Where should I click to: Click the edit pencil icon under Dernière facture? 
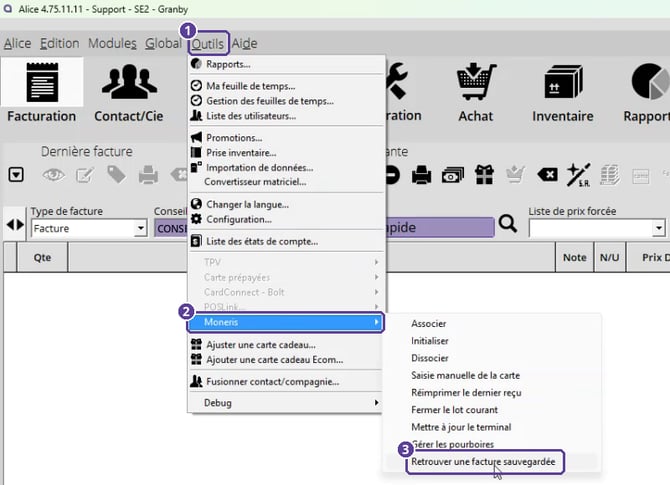(x=85, y=175)
